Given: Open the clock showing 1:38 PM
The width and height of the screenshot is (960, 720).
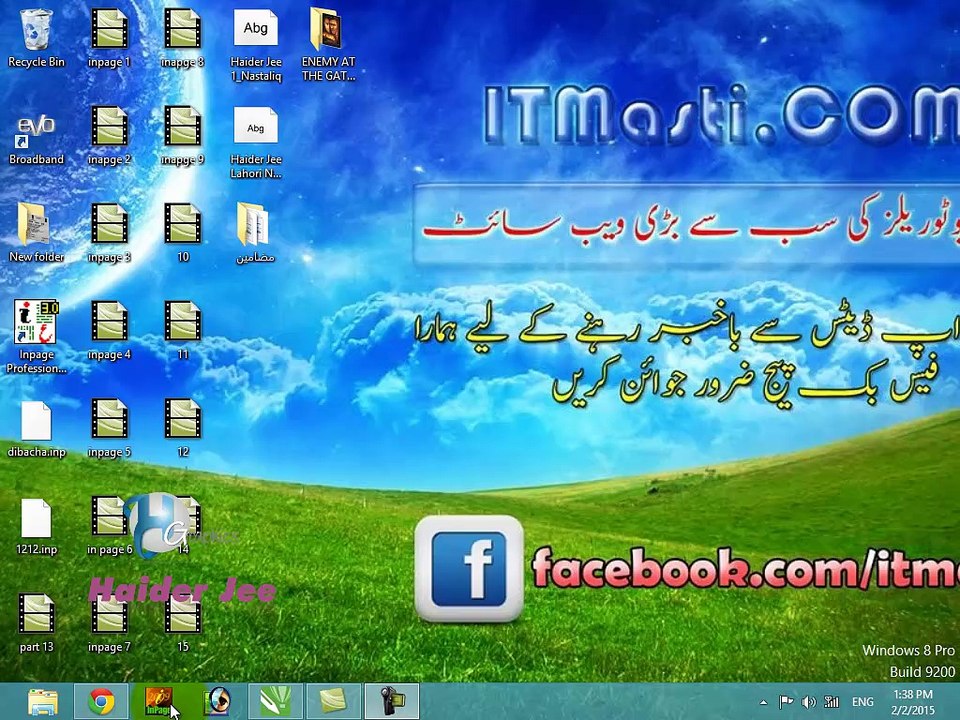Looking at the screenshot, I should (x=913, y=702).
